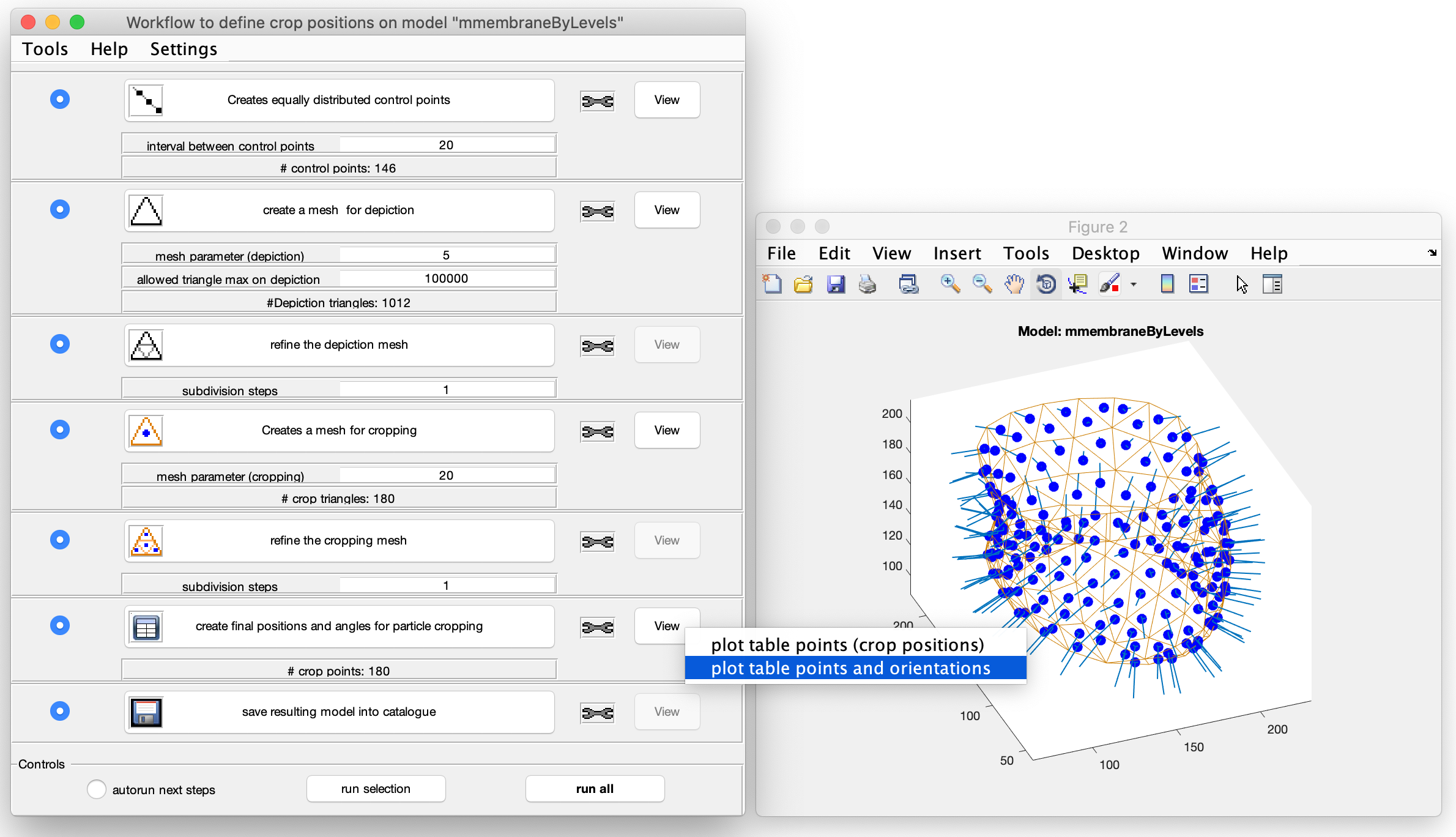The width and height of the screenshot is (1456, 837).
Task: Open Window menu in Figure 2
Action: pyautogui.click(x=1195, y=253)
